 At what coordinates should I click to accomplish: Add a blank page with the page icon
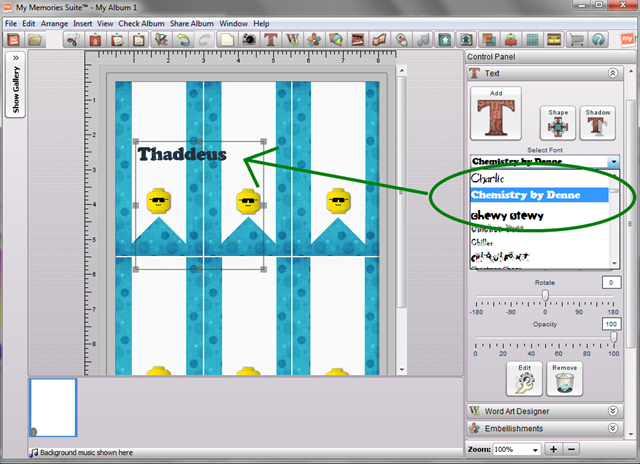point(227,40)
